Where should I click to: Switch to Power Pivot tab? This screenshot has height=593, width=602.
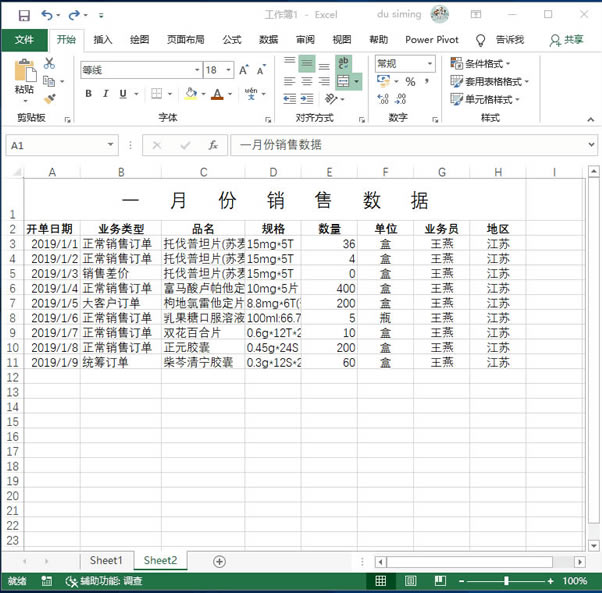click(x=432, y=40)
